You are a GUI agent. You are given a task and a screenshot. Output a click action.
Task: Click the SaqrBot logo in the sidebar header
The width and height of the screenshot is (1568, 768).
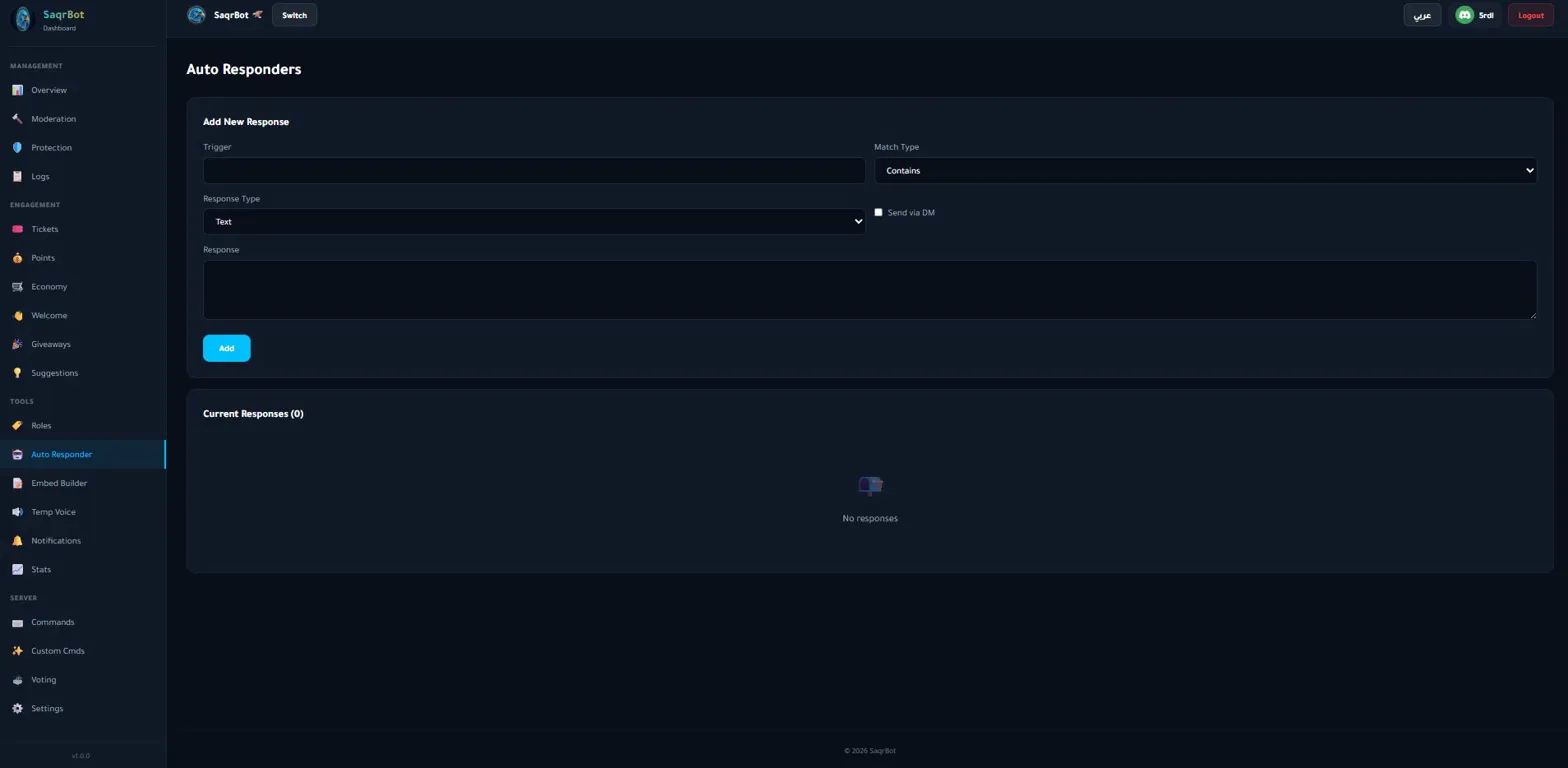pos(22,20)
